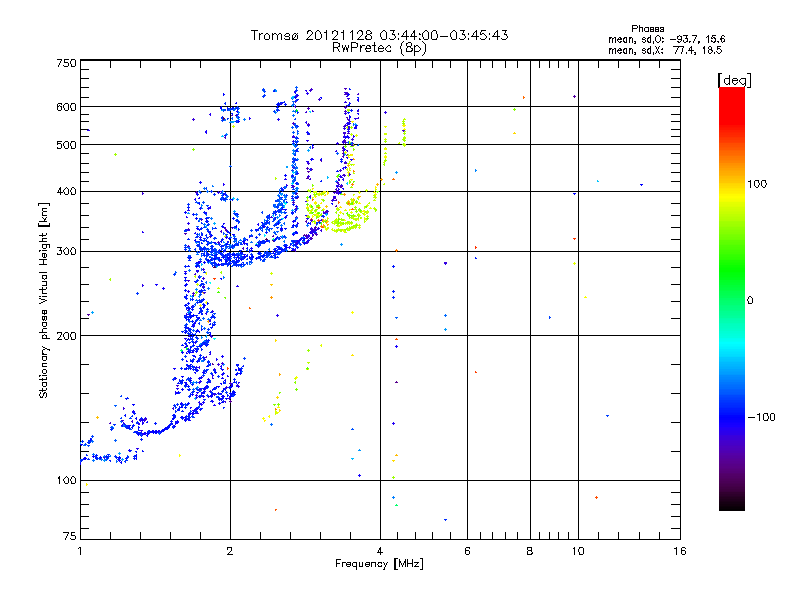The height and width of the screenshot is (600, 800).
Task: Click the blue E-layer trace near 110 km
Action: click(x=107, y=458)
